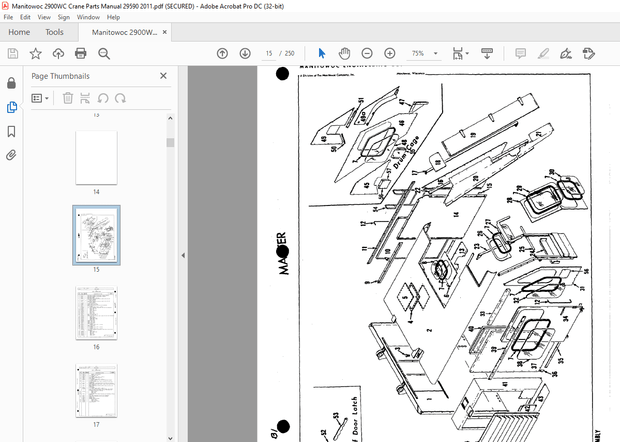Open the find text magnifier
This screenshot has width=620, height=442.
pyautogui.click(x=104, y=53)
